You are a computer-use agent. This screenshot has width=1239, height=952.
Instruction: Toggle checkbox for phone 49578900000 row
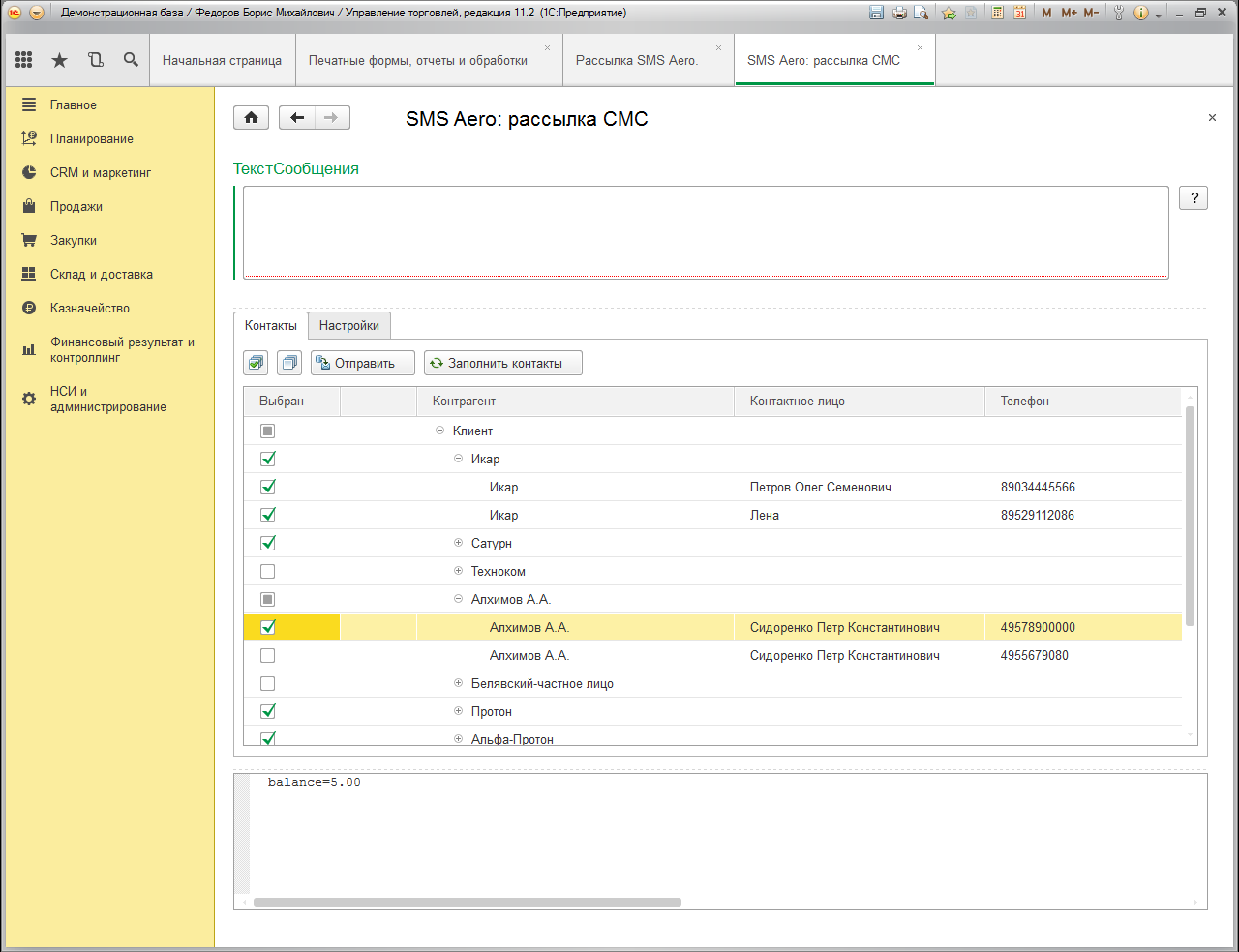coord(268,627)
